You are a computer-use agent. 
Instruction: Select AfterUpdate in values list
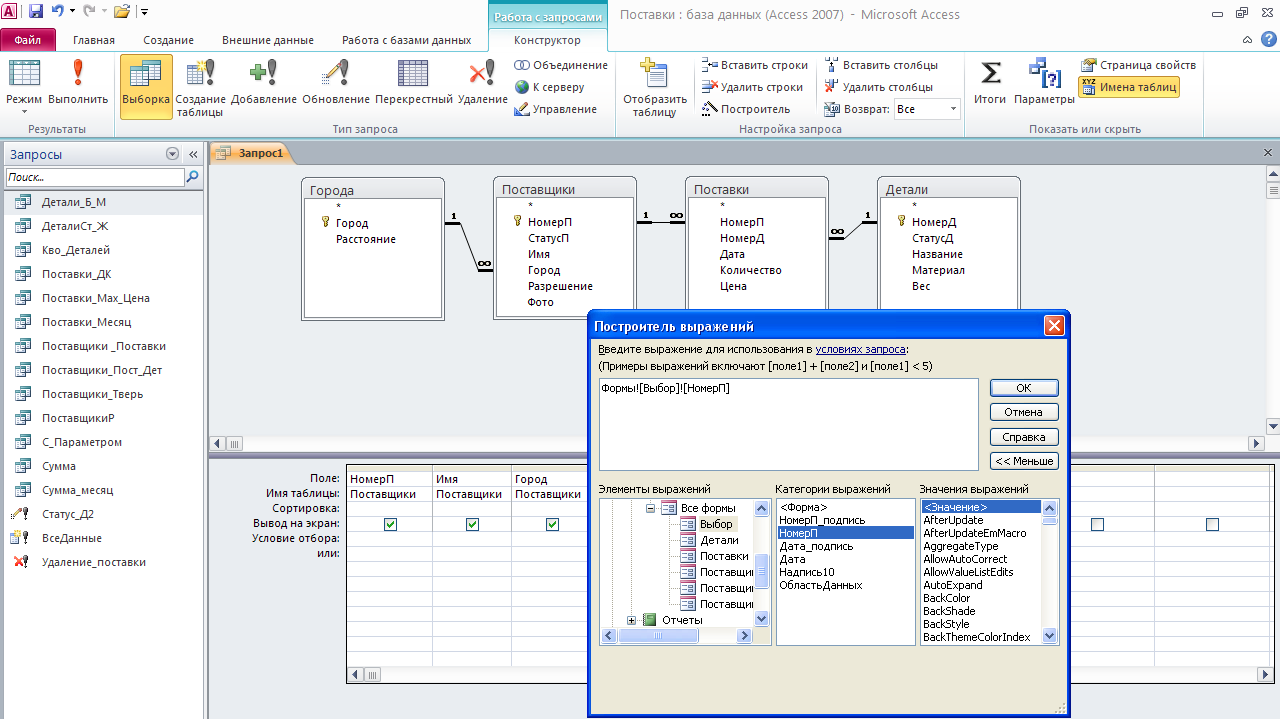tap(953, 520)
